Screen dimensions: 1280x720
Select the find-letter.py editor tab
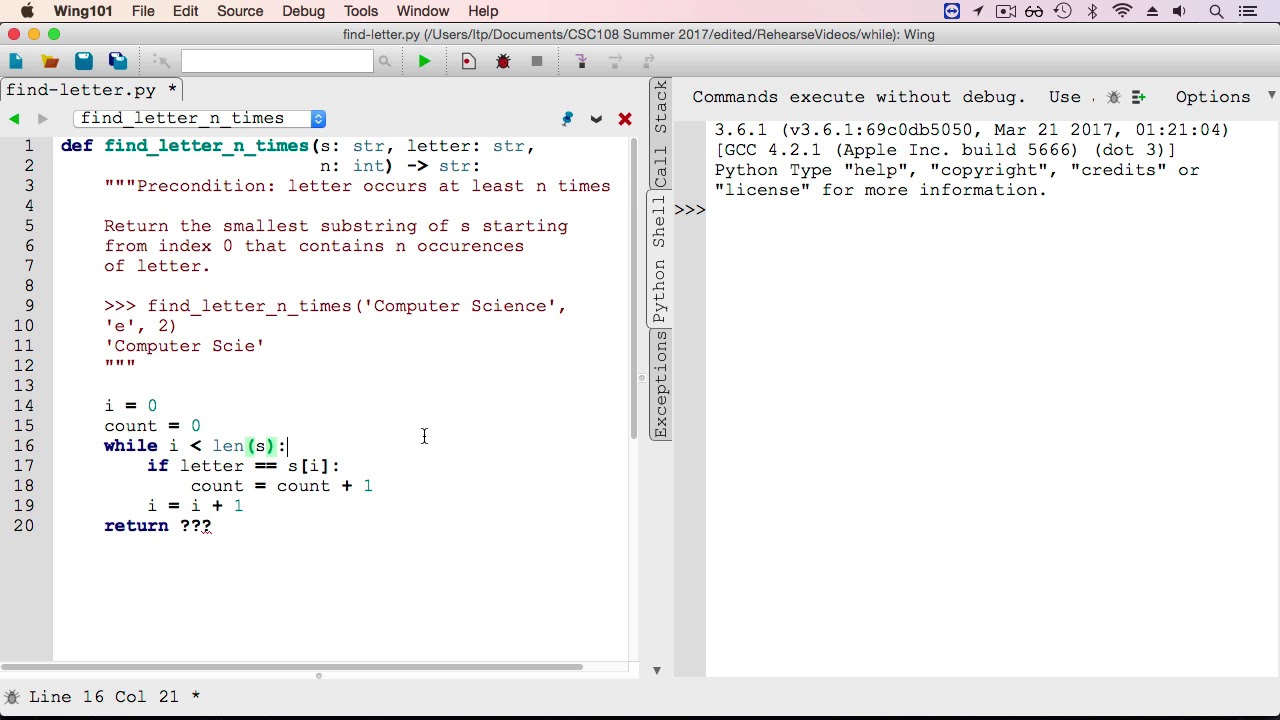coord(91,90)
